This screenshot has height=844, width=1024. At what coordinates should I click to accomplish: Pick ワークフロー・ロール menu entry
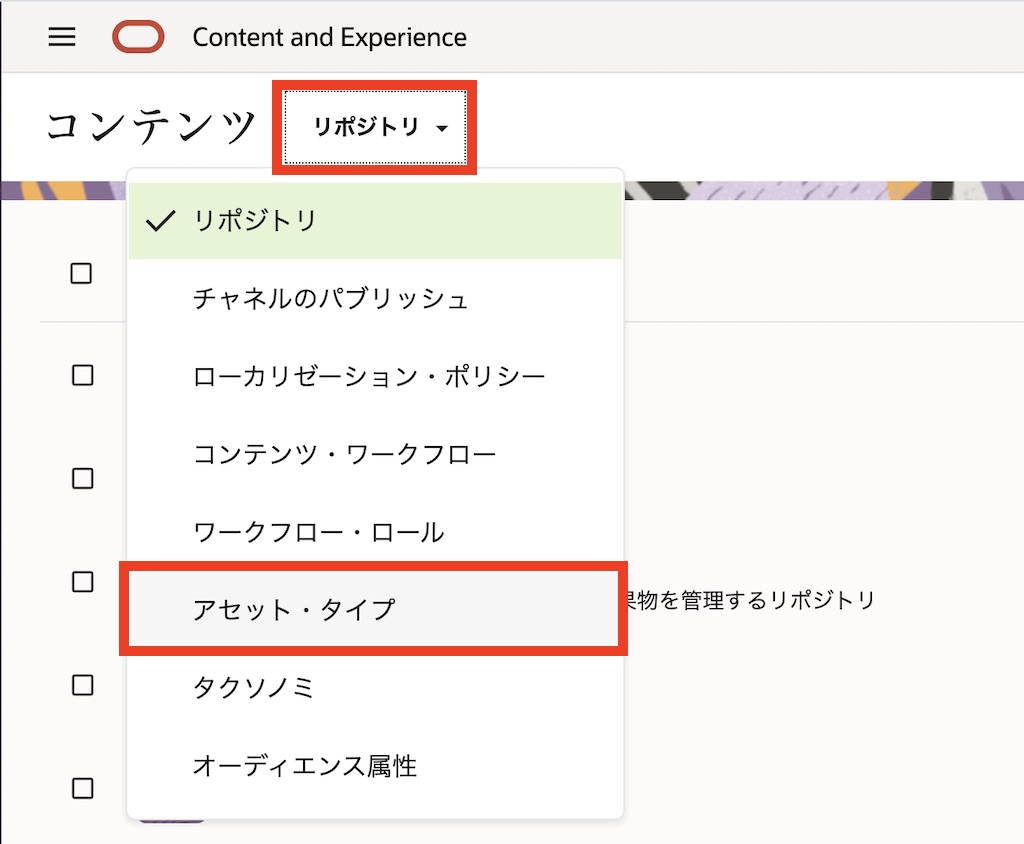(318, 532)
